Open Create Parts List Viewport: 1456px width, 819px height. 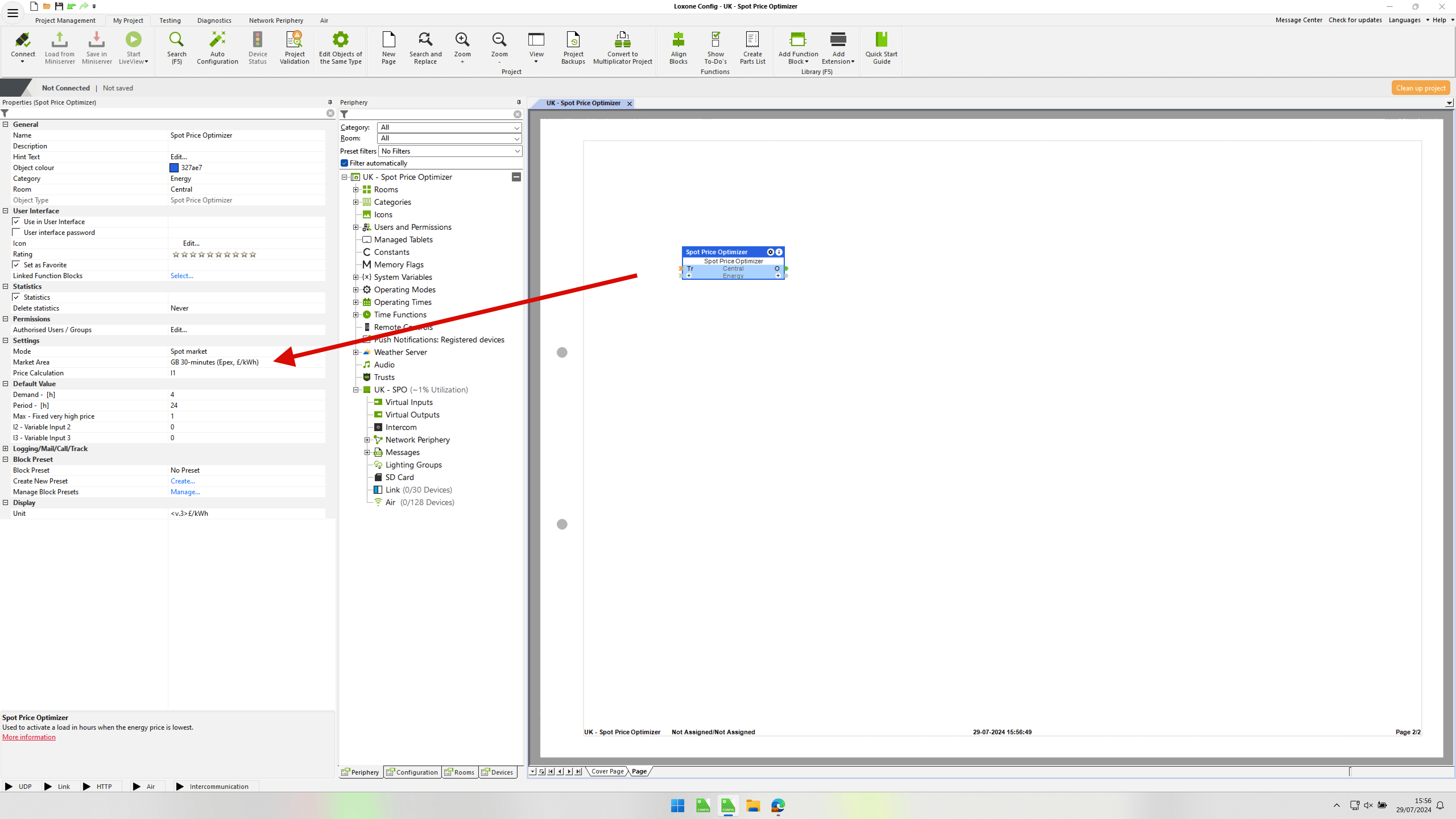(x=752, y=40)
